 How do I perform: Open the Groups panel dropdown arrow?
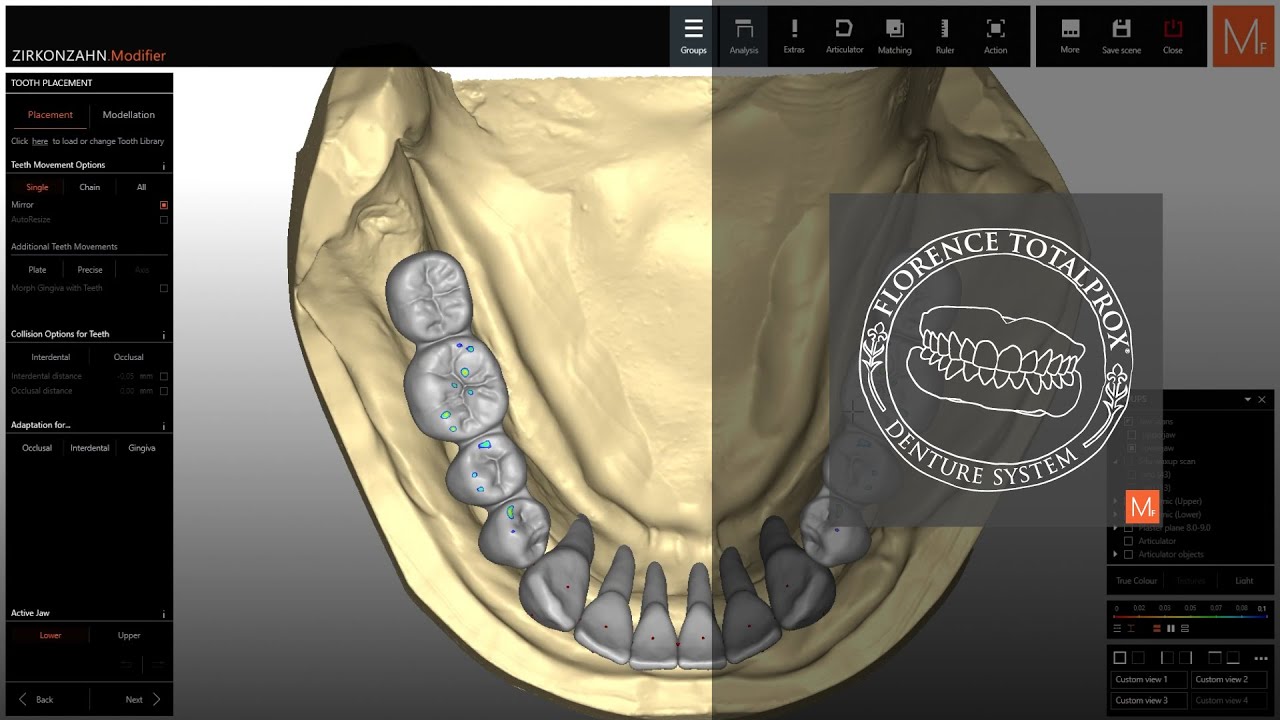(x=1248, y=399)
